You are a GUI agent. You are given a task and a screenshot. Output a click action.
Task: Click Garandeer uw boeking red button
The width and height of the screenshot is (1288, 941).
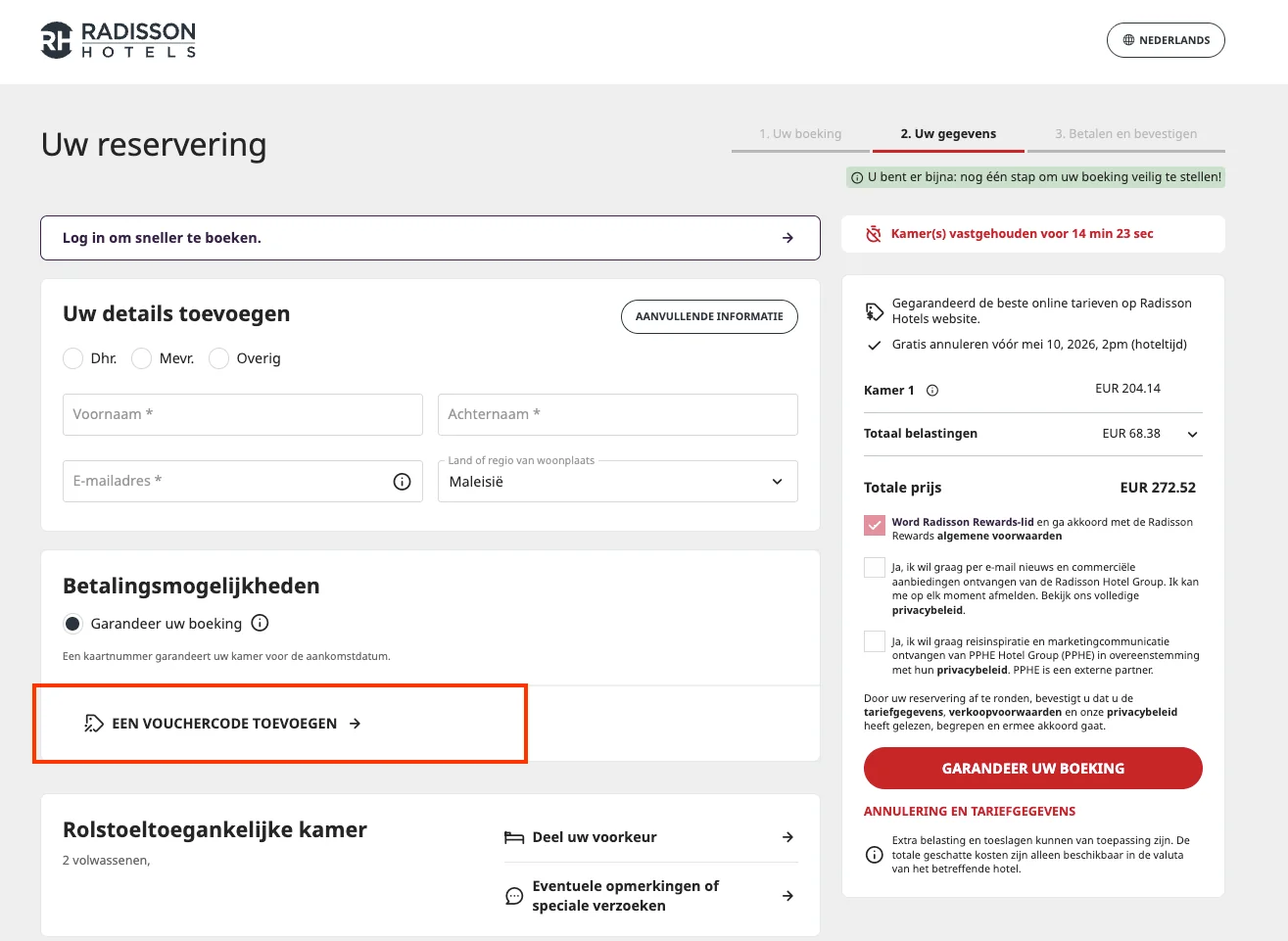[1033, 769]
